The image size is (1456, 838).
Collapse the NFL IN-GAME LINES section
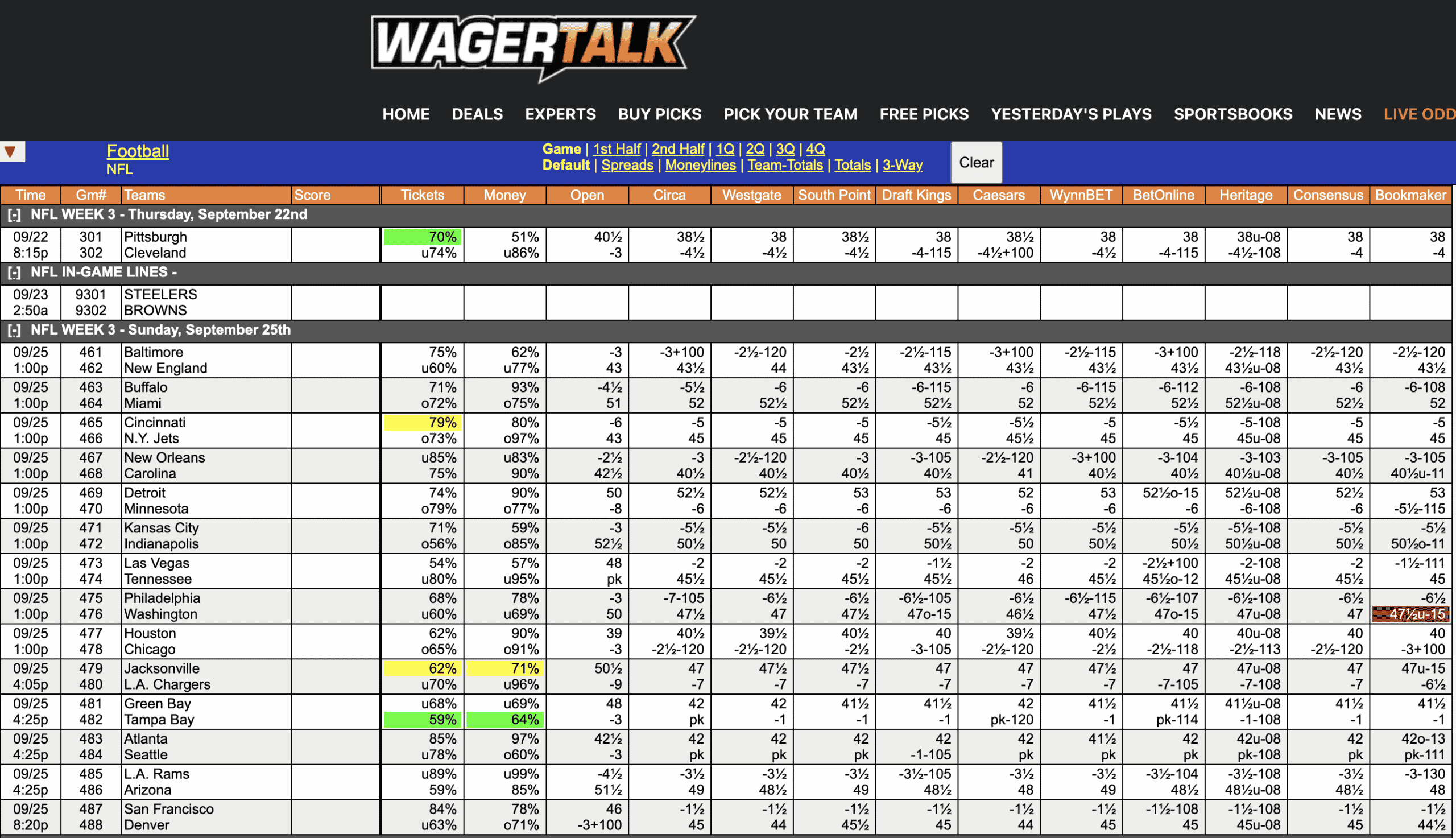pos(15,278)
